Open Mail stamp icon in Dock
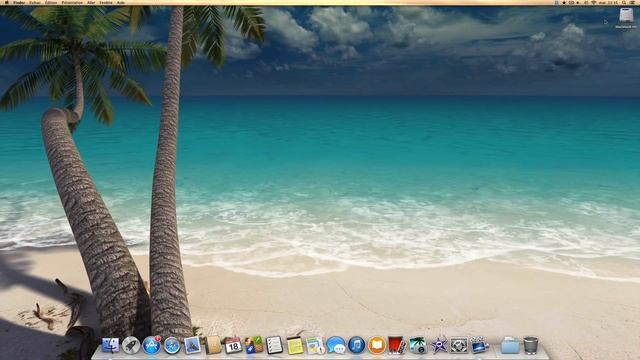Screen dimensions: 640x360 [x=192, y=345]
